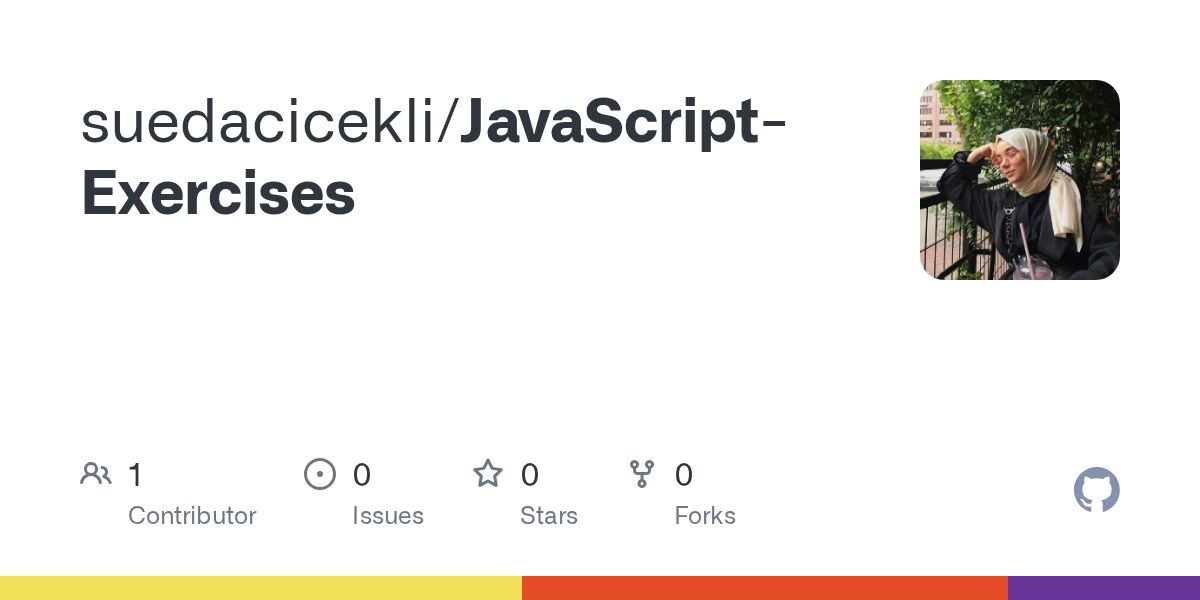
Task: Open the JavaScript-Exercises repository name
Action: tap(433, 158)
